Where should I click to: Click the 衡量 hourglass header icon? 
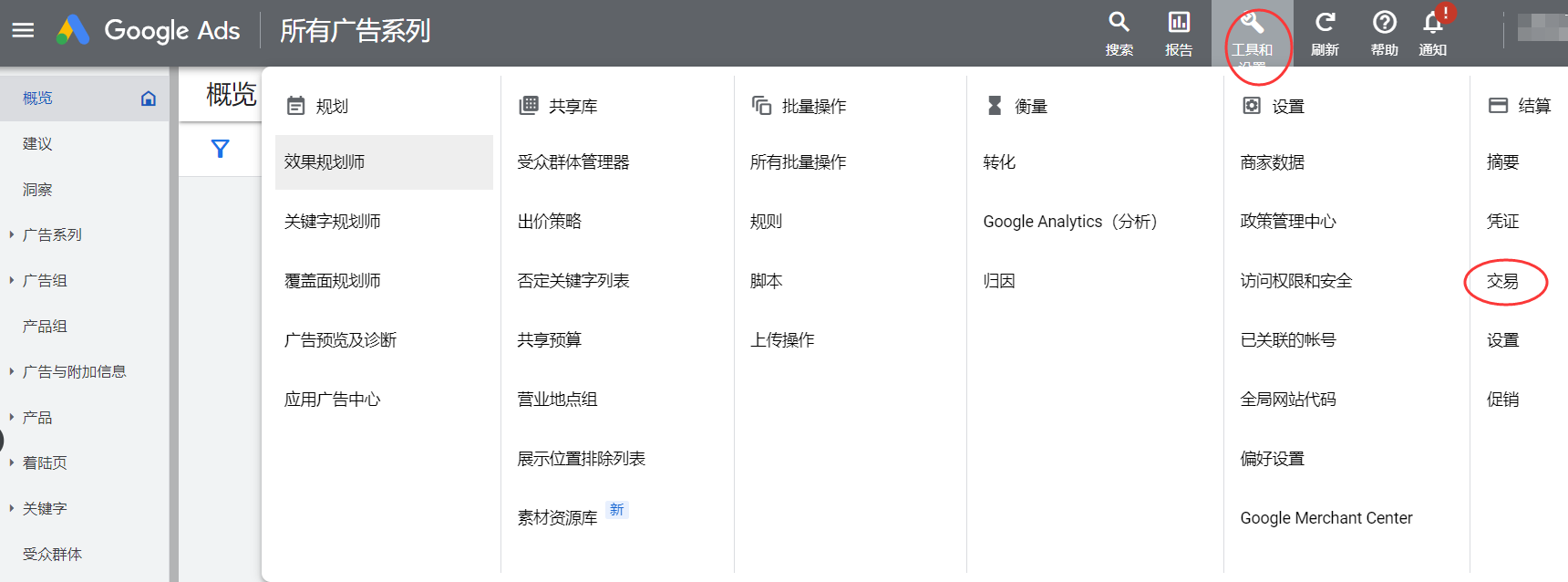(x=995, y=106)
